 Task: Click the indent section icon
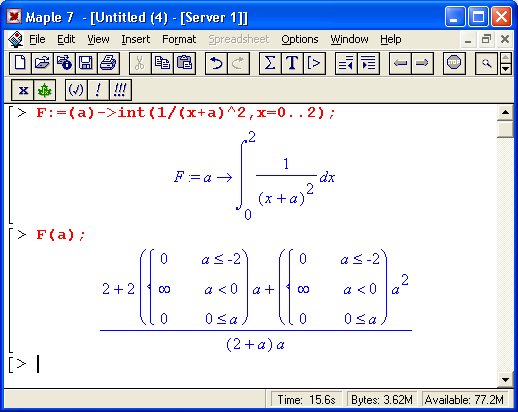coord(368,63)
